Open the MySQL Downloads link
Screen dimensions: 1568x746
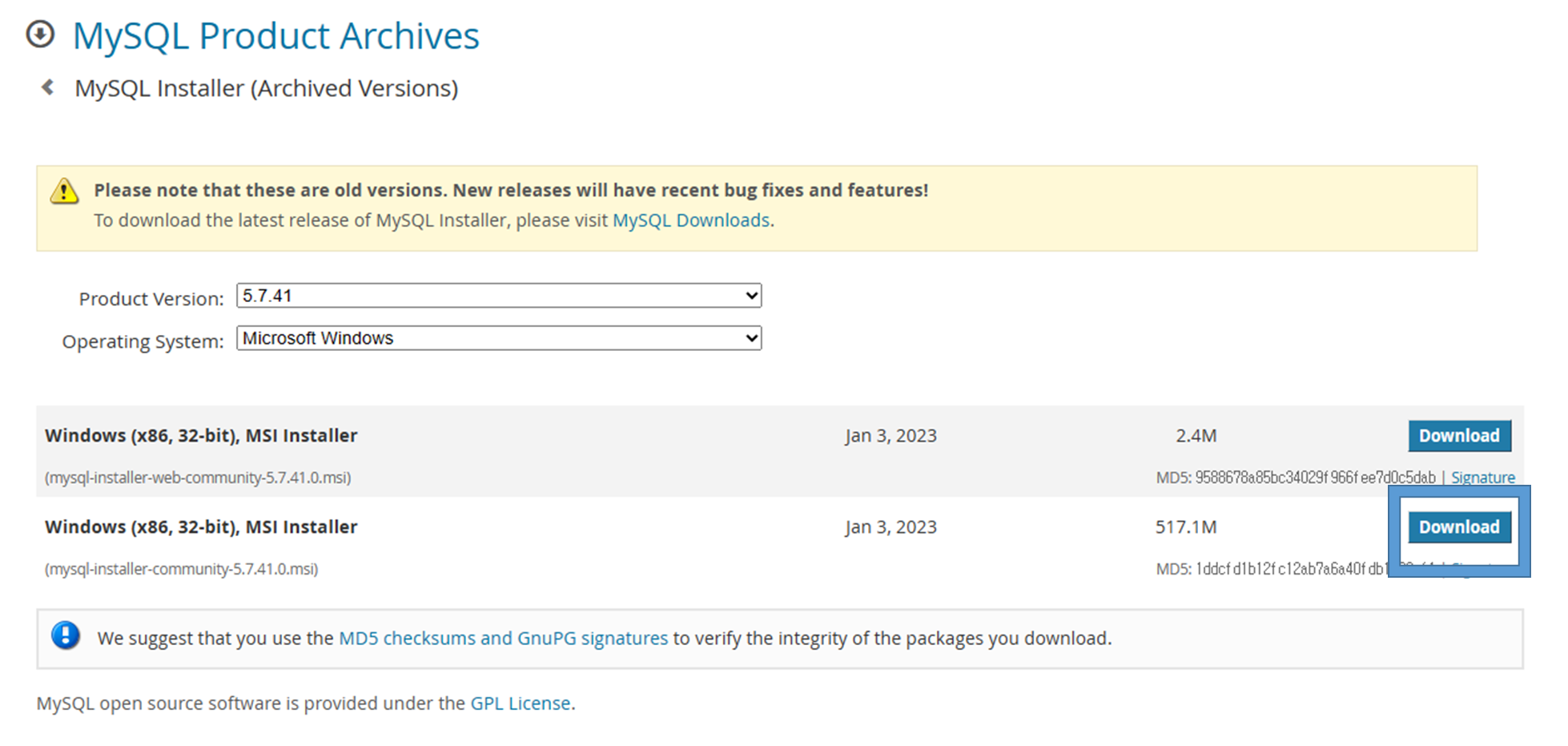click(x=690, y=220)
